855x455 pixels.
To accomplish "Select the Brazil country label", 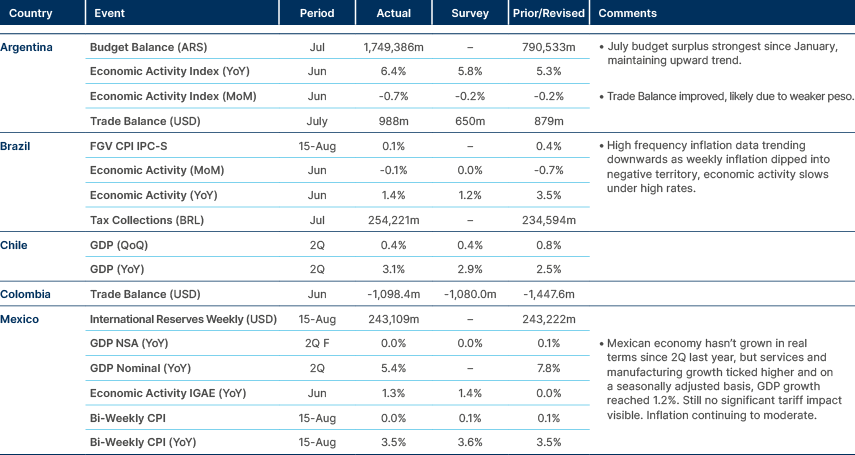I will point(15,146).
